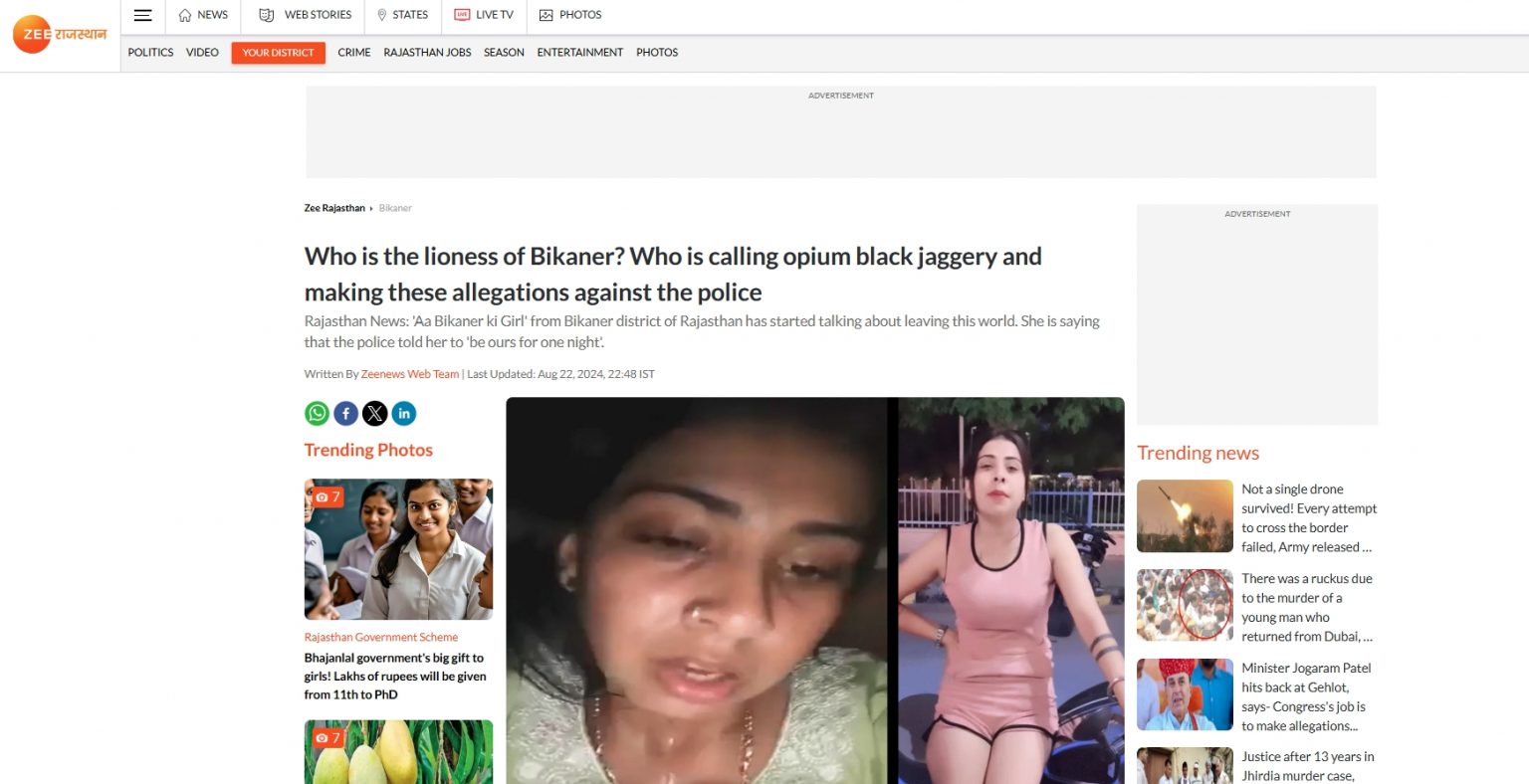Click the Zee Rajasthan logo
The height and width of the screenshot is (784, 1529).
(60, 35)
